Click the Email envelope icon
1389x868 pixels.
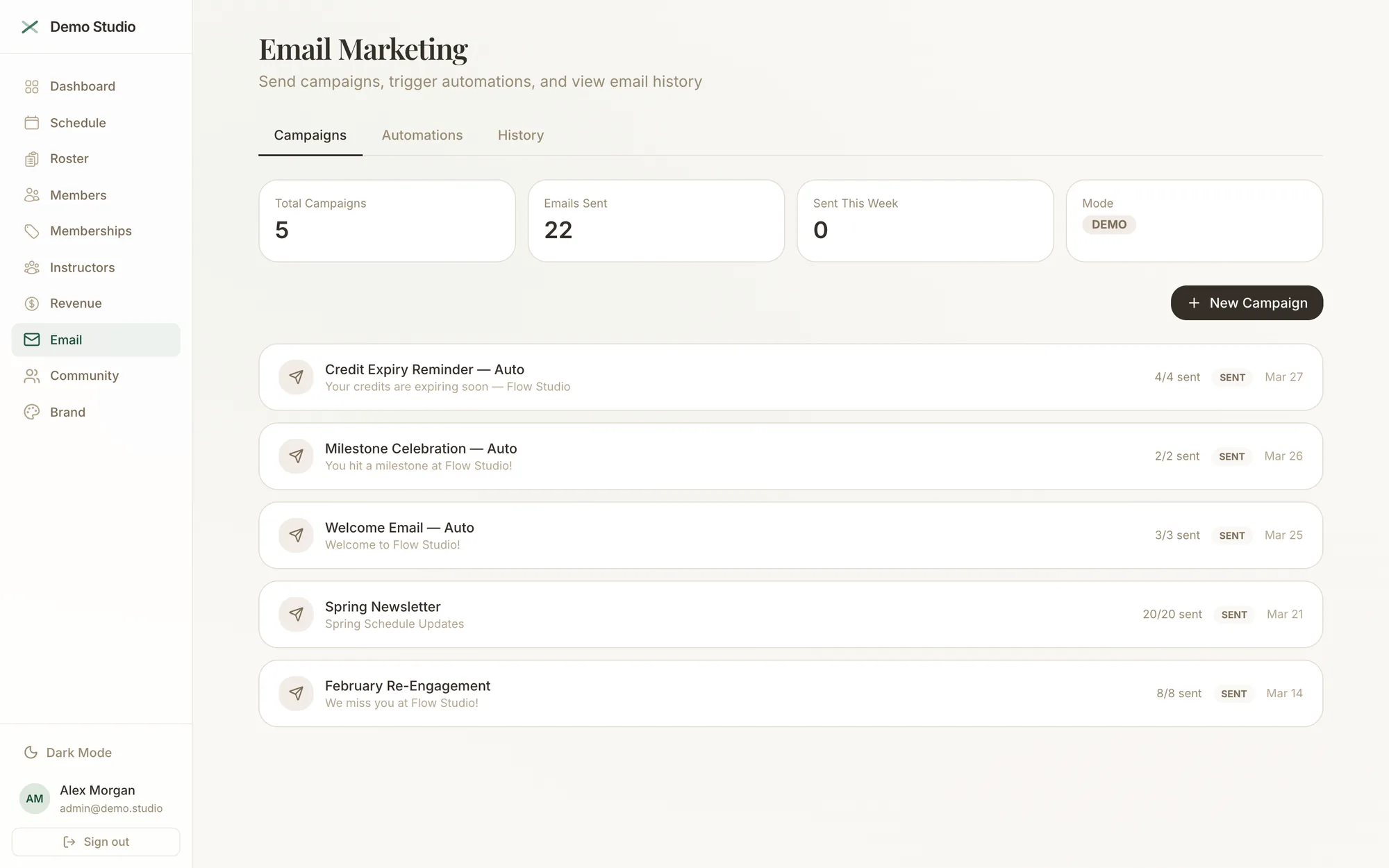(32, 340)
